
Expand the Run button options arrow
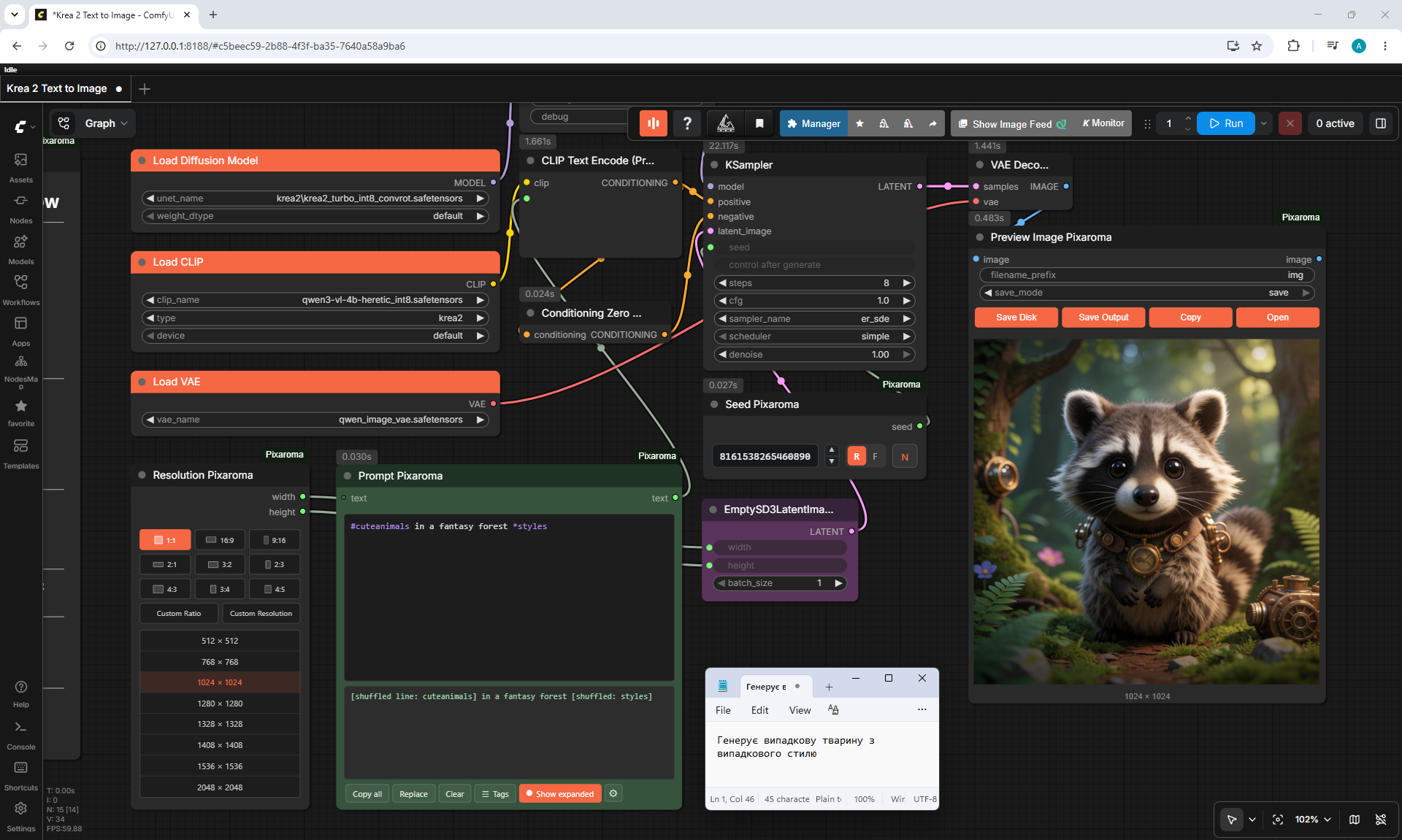click(1263, 123)
